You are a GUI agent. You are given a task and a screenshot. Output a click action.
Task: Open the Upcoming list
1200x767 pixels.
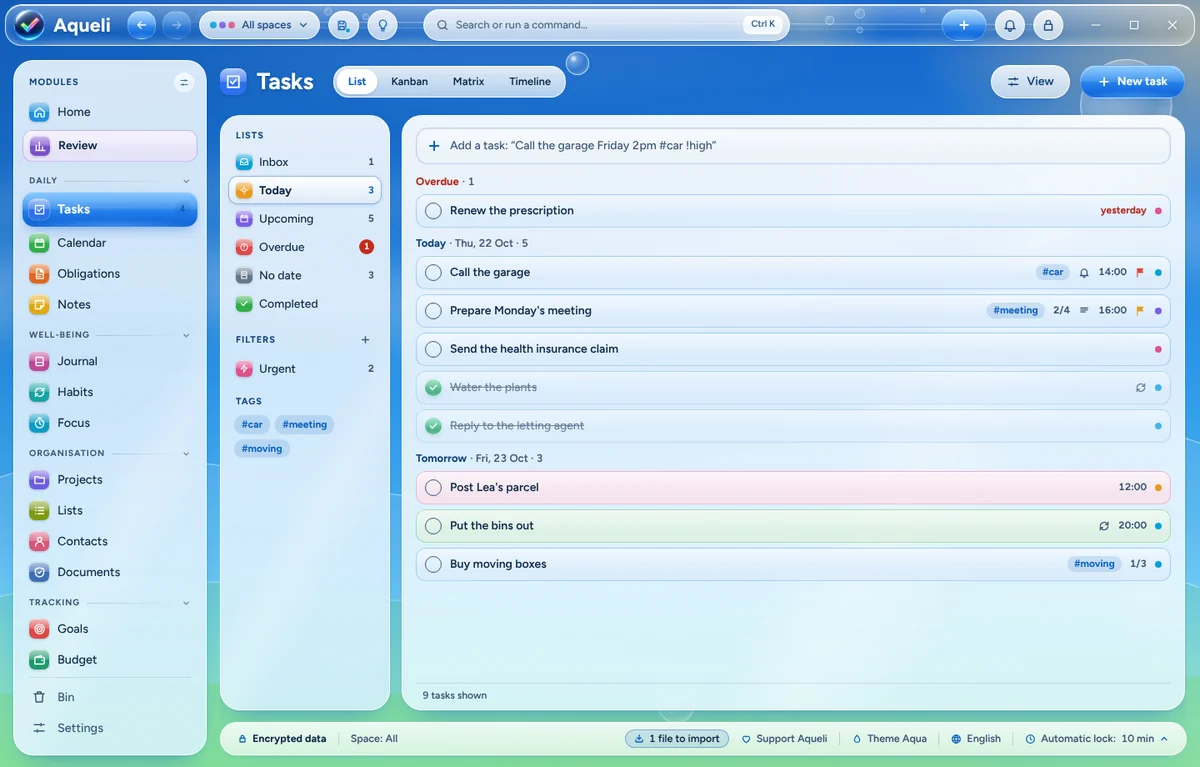(x=305, y=219)
